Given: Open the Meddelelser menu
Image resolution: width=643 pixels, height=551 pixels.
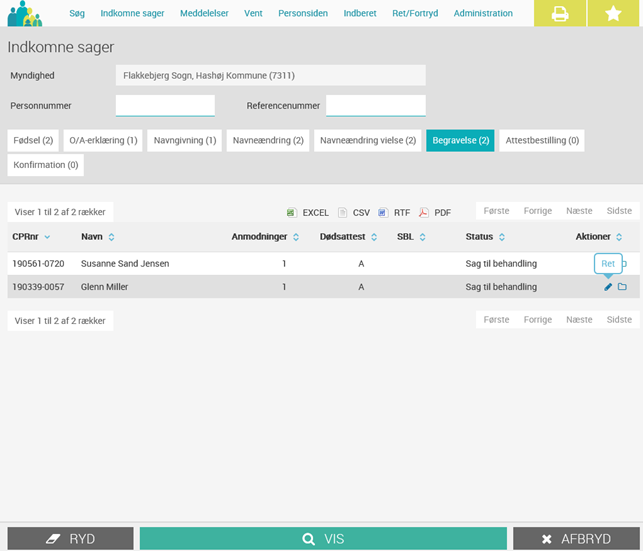Looking at the screenshot, I should point(204,13).
